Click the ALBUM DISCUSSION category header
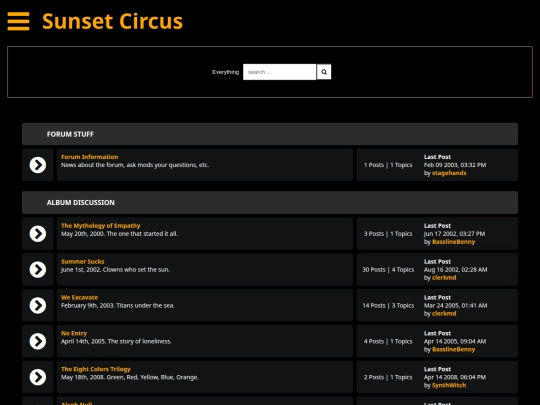Viewport: 540px width, 405px height. pyautogui.click(x=270, y=202)
